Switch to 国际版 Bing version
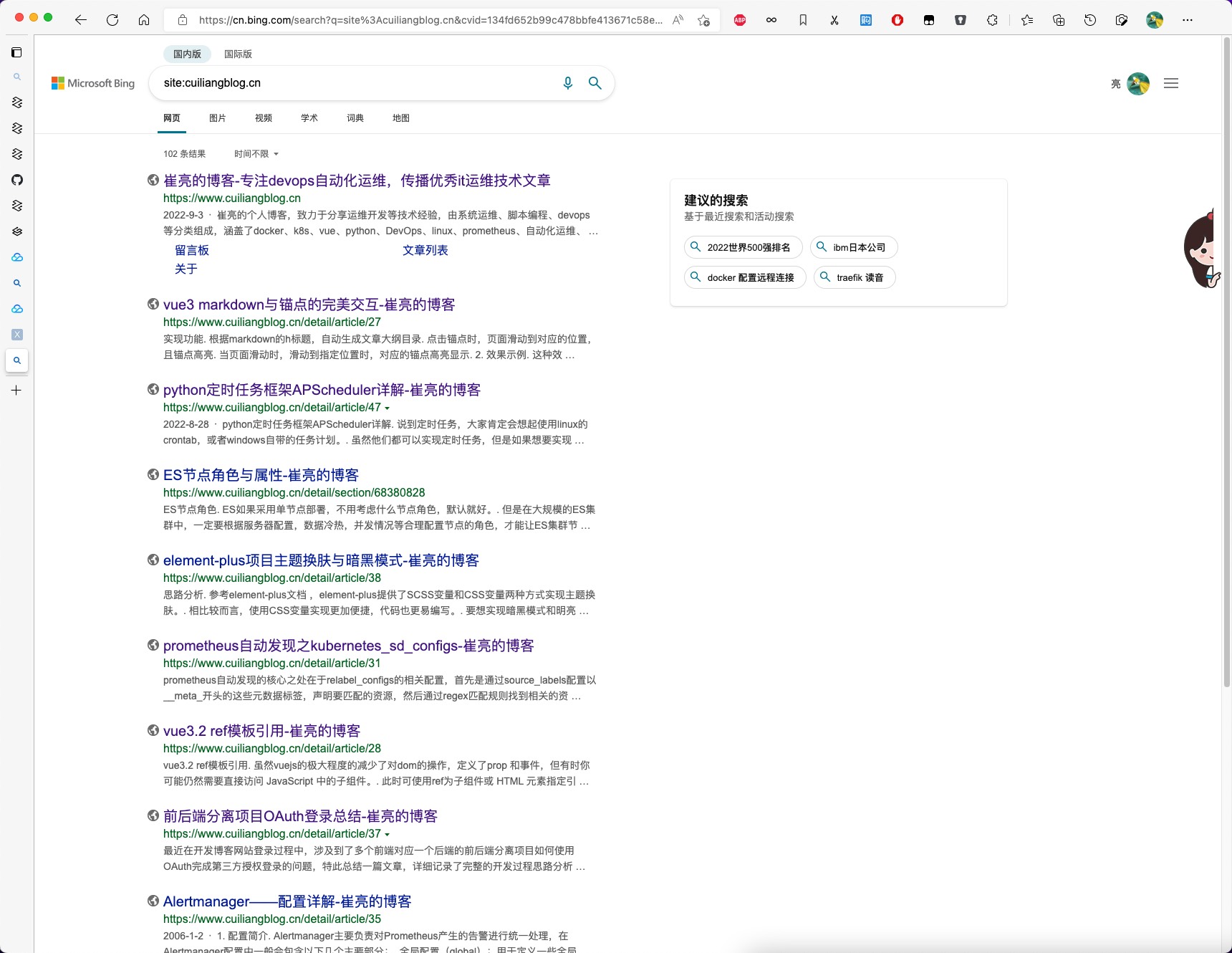 coord(238,54)
